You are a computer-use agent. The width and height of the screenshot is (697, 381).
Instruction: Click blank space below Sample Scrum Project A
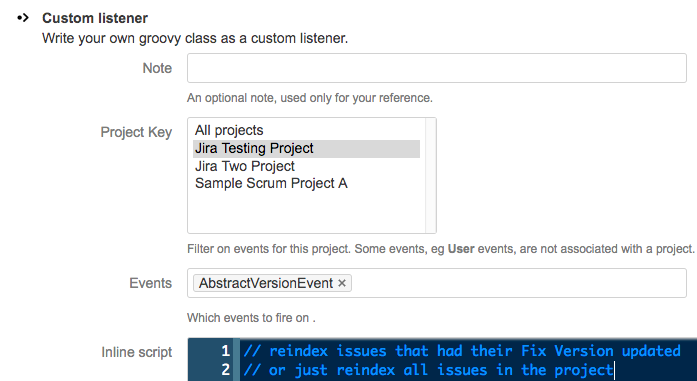click(306, 213)
